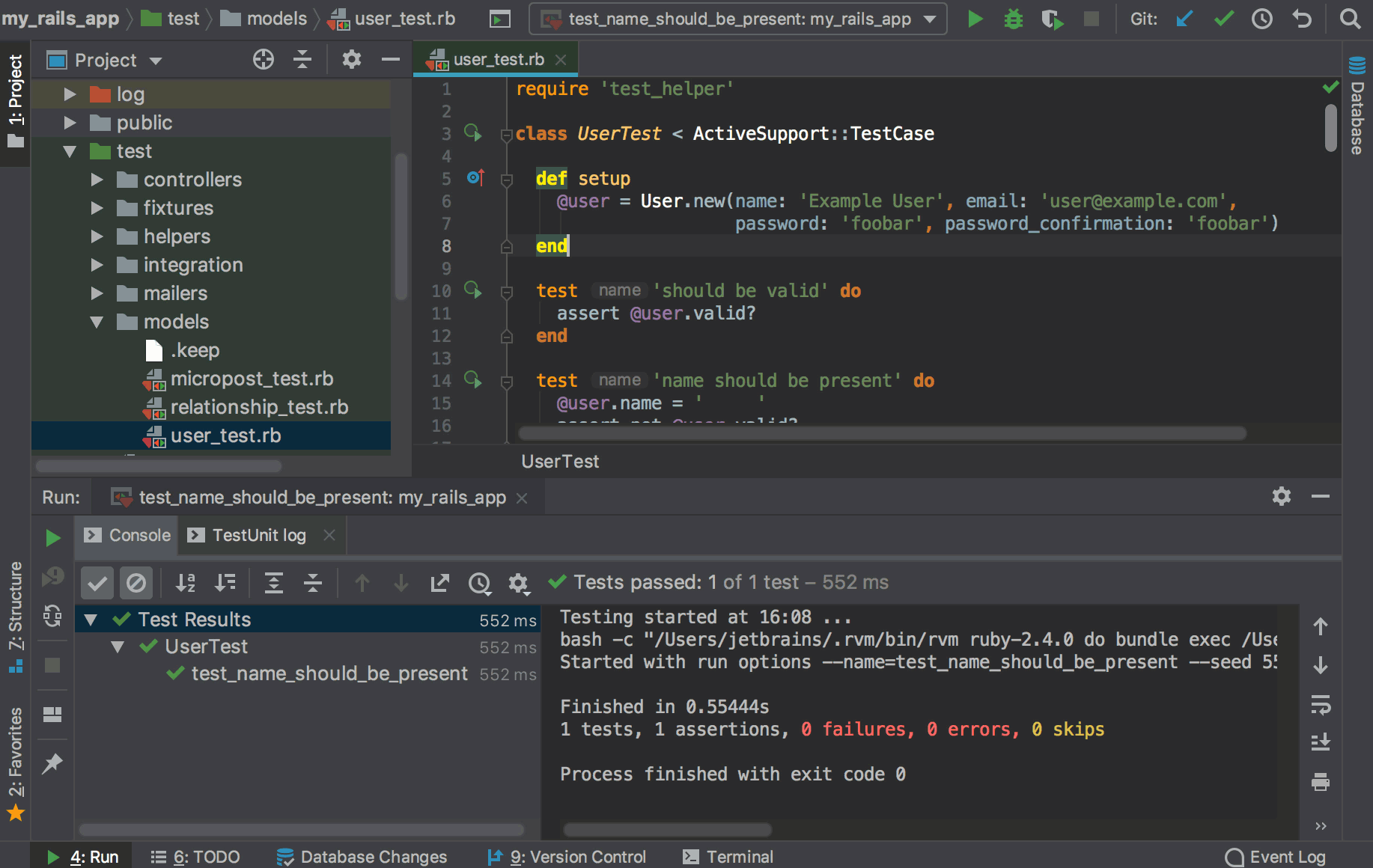Rollback changes with the undo Git icon
The image size is (1373, 868).
coord(1301,19)
